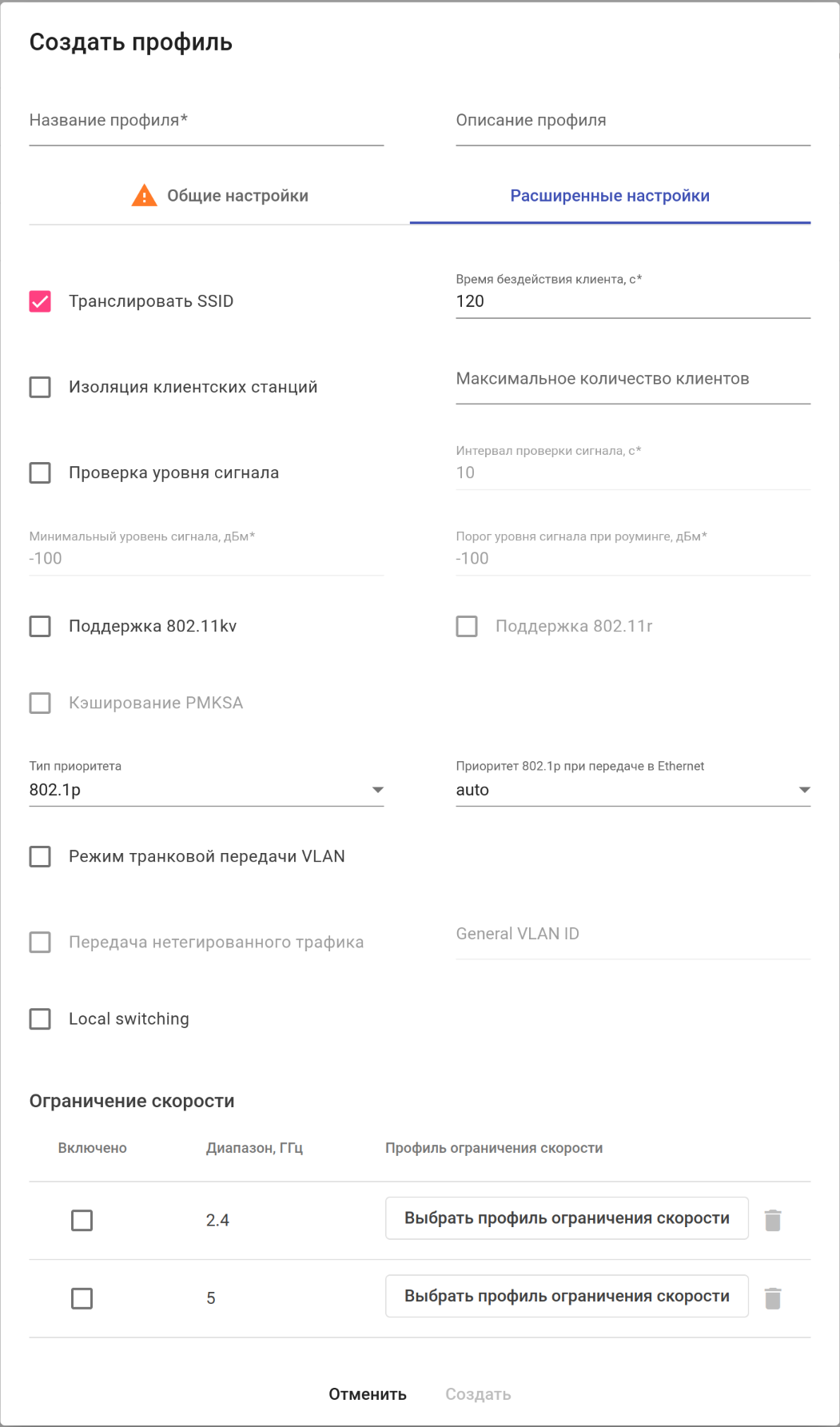Click the trash icon for the 2.4 GHz row
This screenshot has width=840, height=1427.
click(772, 1220)
